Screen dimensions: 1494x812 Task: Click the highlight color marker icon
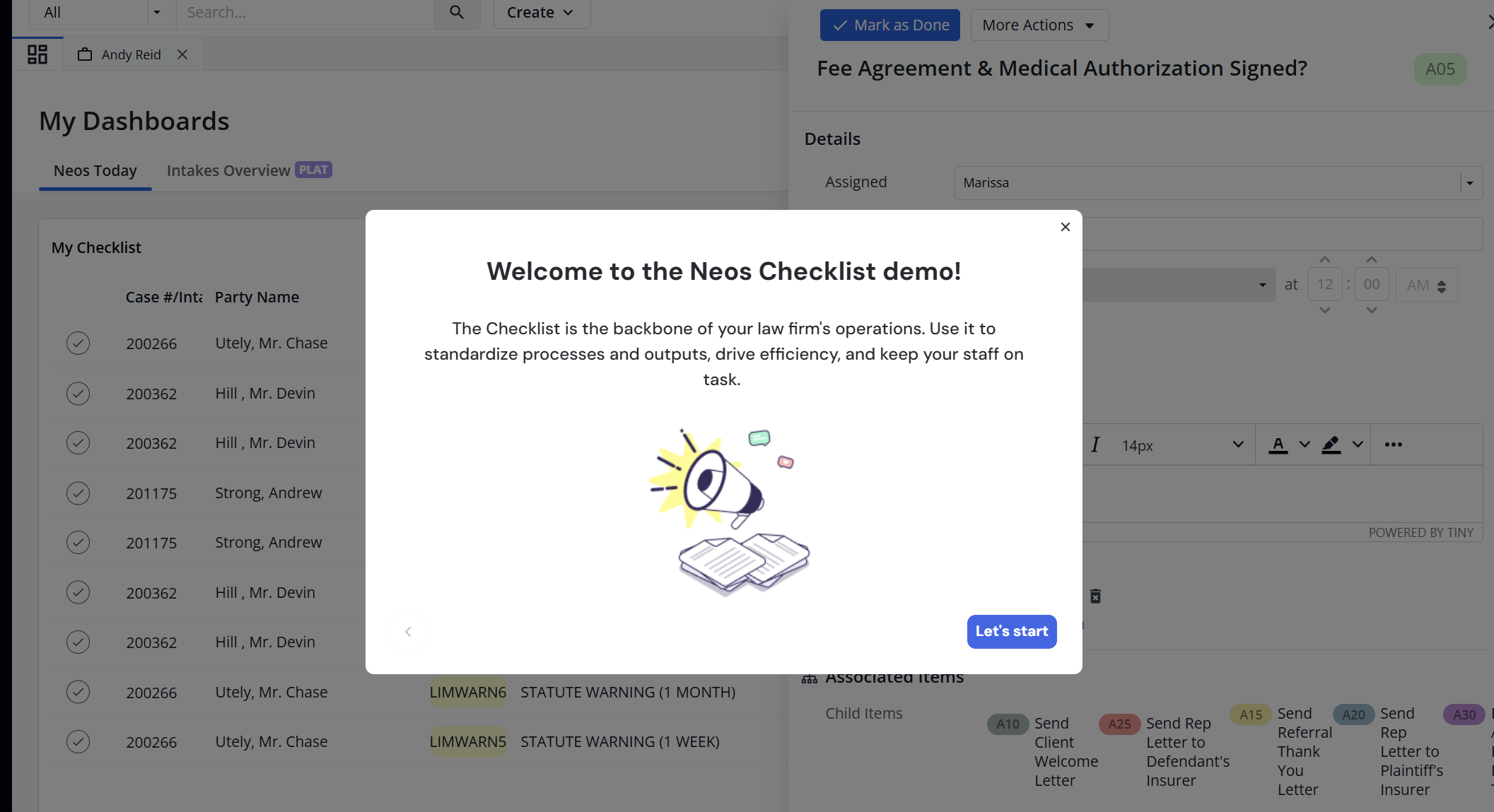coord(1331,445)
